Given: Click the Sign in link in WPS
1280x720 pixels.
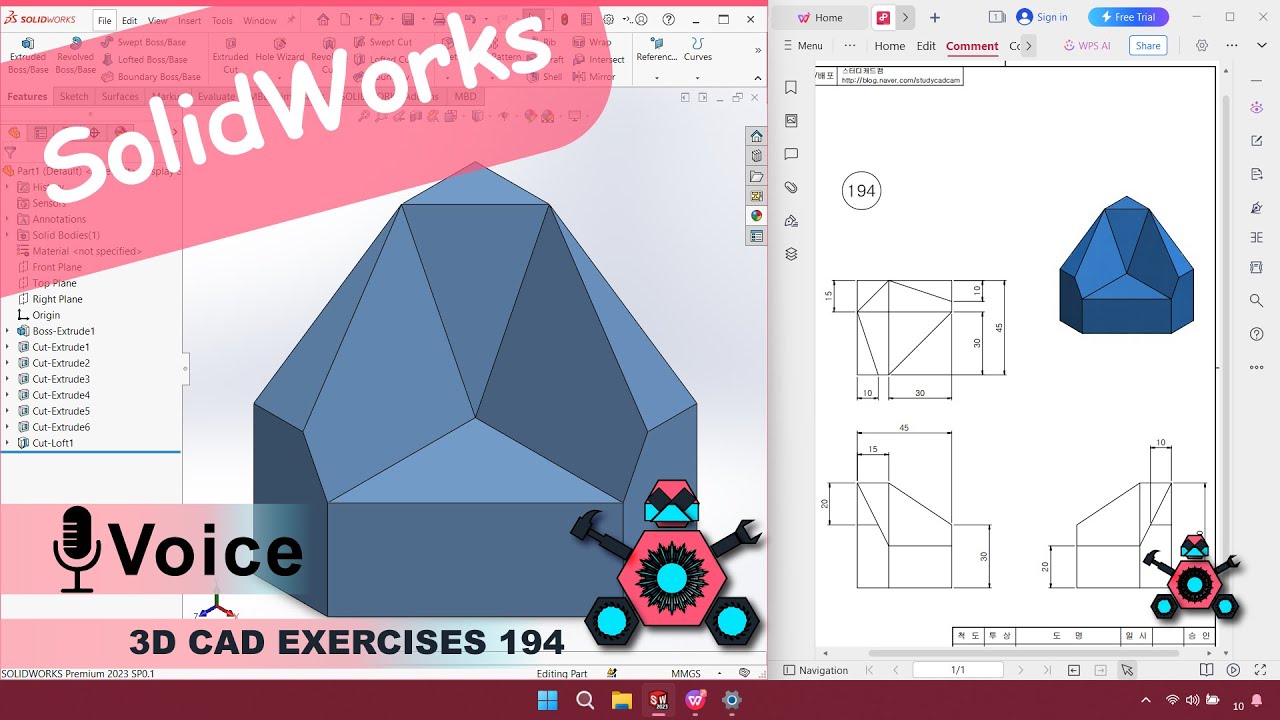Looking at the screenshot, I should click(1041, 17).
